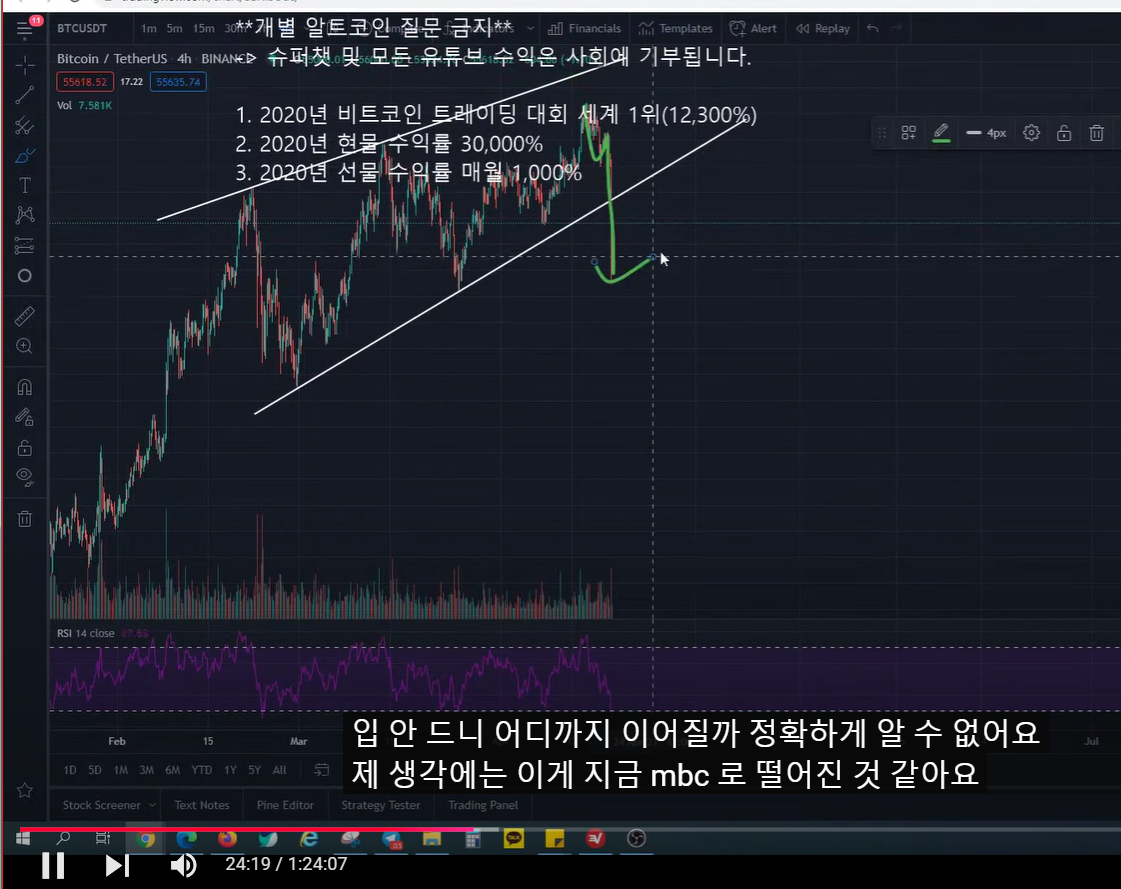Click the RSI 14 close indicator label
This screenshot has height=889, width=1121.
pos(86,633)
